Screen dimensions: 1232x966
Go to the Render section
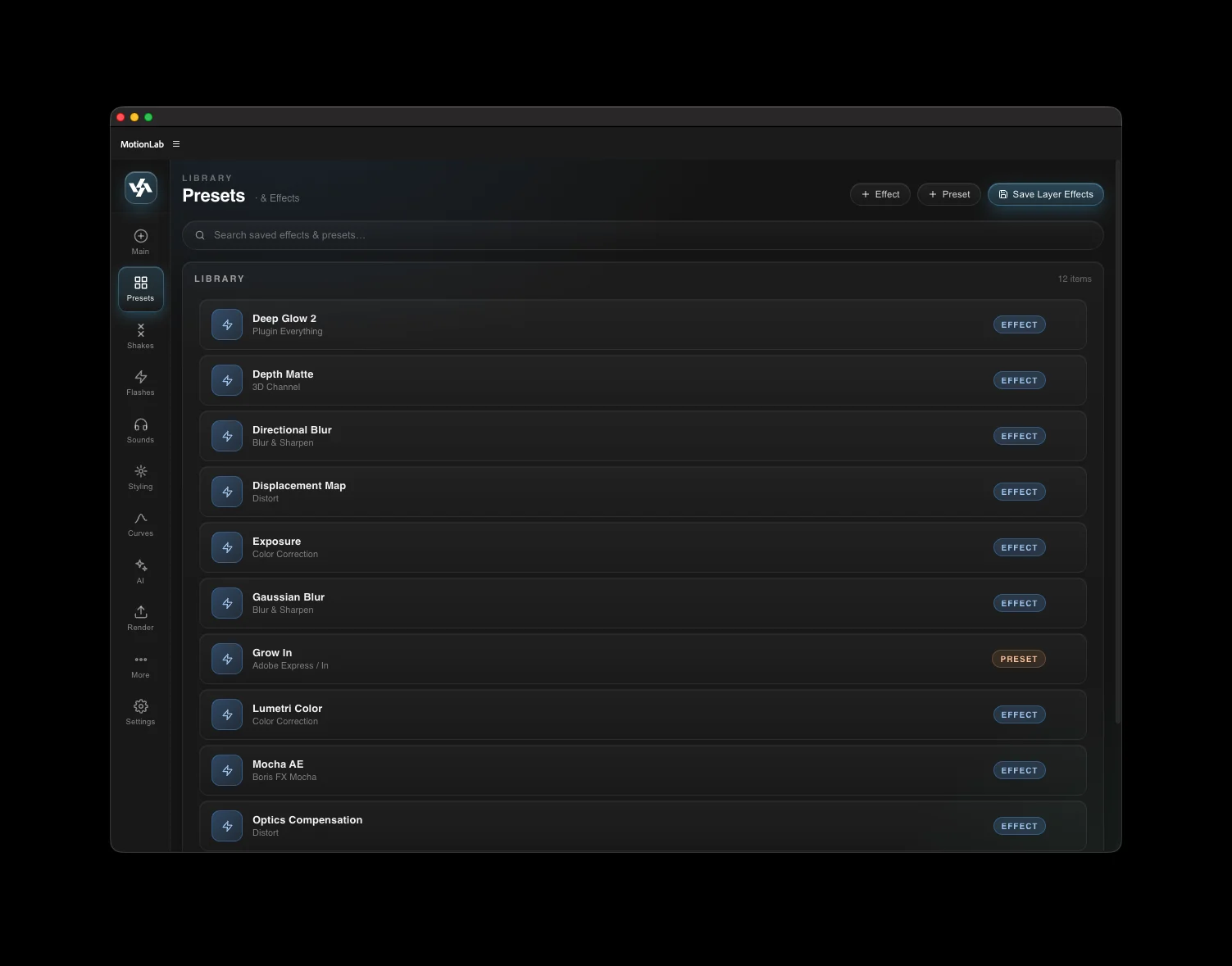141,618
